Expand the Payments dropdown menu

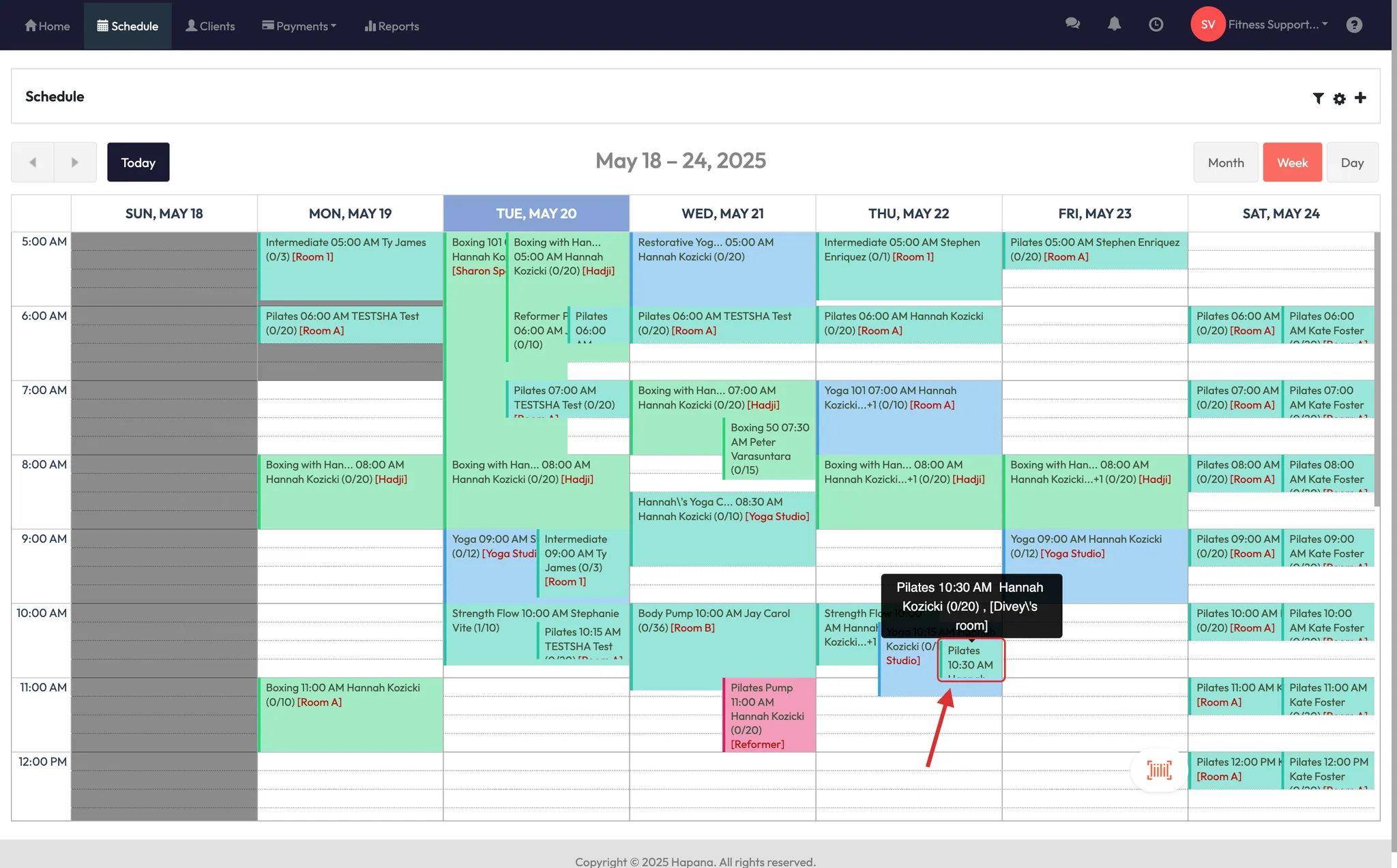[299, 26]
